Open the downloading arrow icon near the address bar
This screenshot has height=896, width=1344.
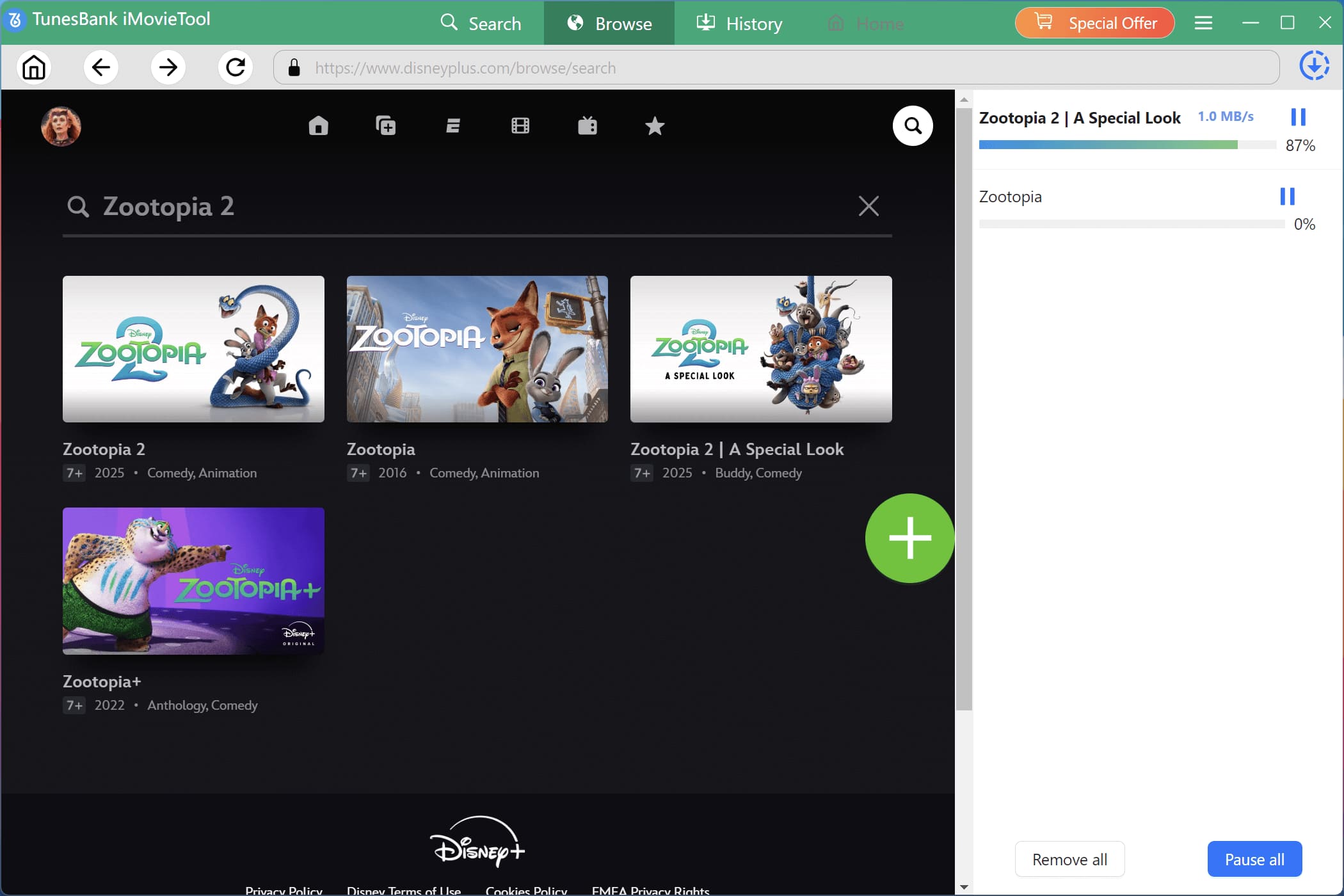pos(1315,65)
